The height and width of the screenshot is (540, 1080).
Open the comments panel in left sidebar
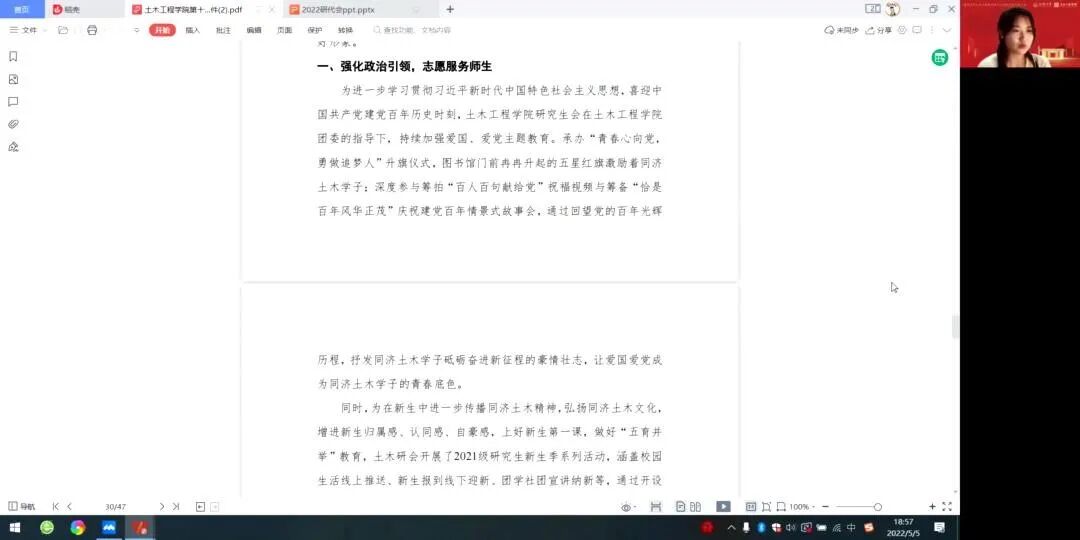click(x=13, y=102)
